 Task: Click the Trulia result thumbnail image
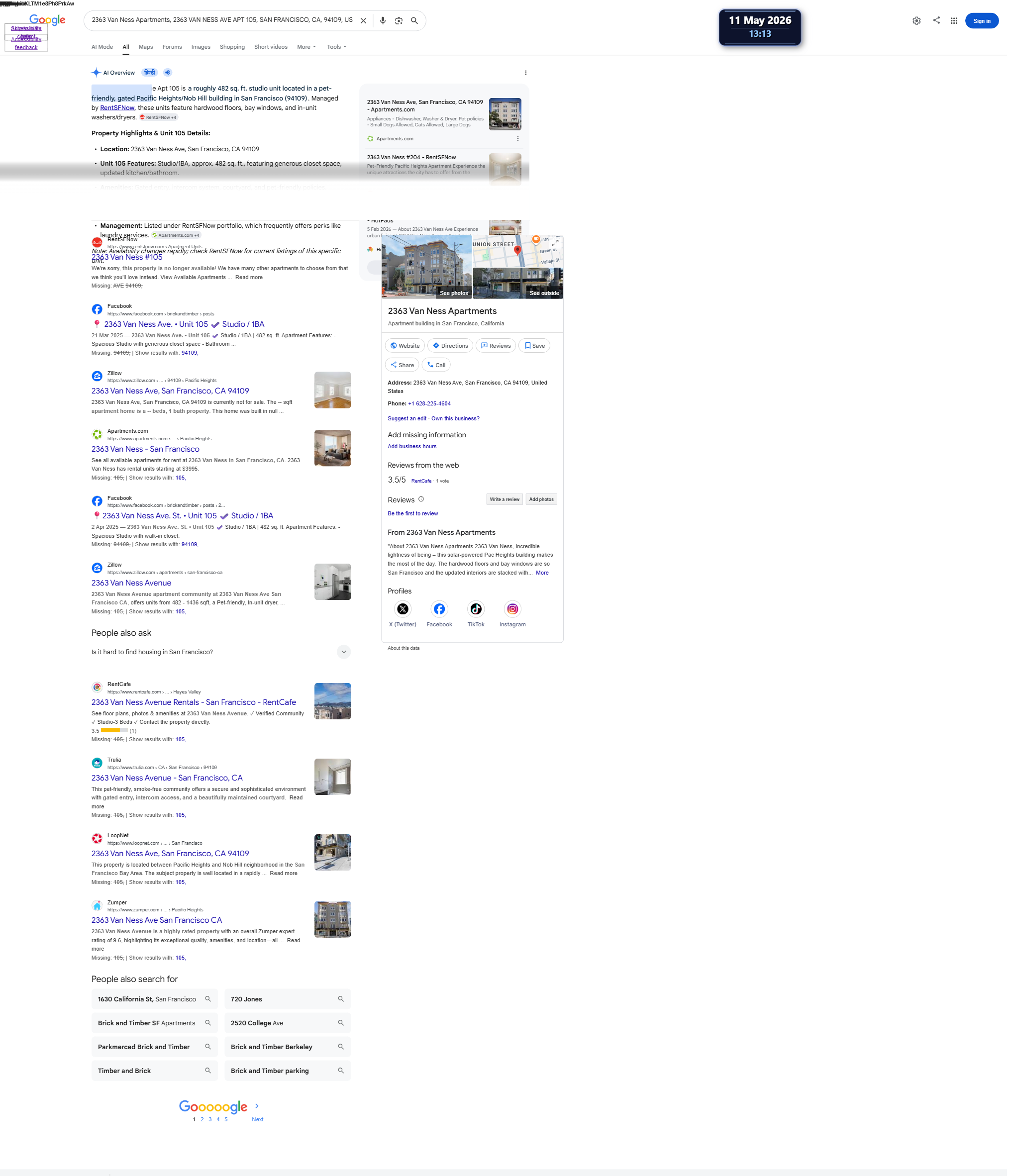pos(334,782)
